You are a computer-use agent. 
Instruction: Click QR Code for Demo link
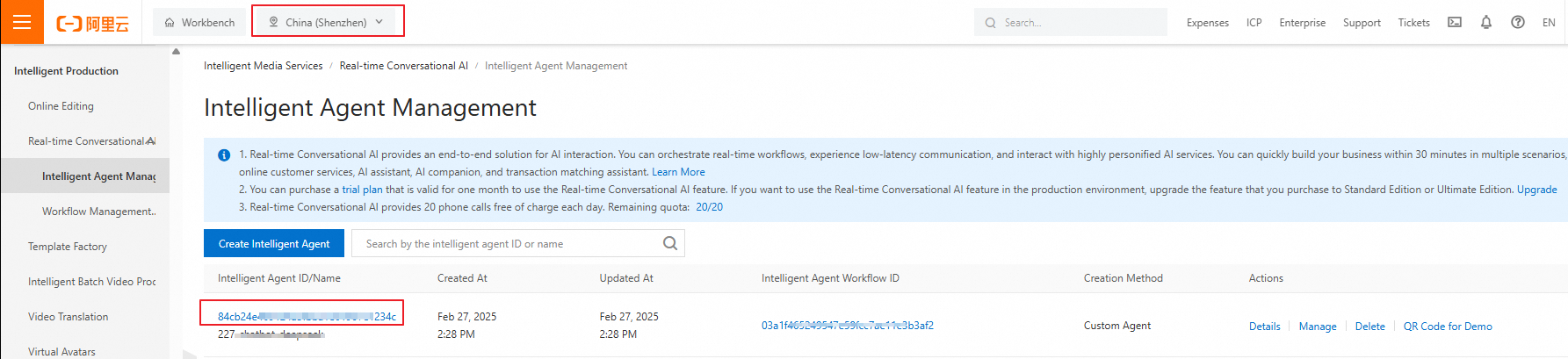[x=1447, y=327]
